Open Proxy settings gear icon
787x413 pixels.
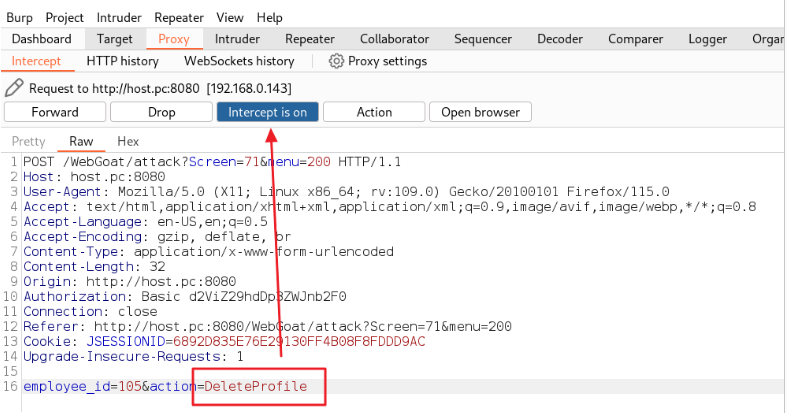click(336, 61)
